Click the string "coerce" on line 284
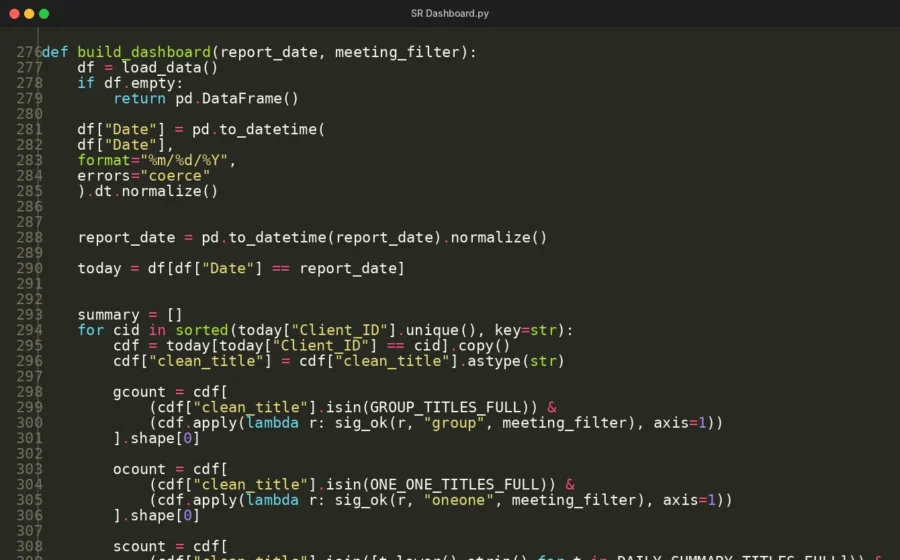The image size is (900, 560). coord(175,176)
